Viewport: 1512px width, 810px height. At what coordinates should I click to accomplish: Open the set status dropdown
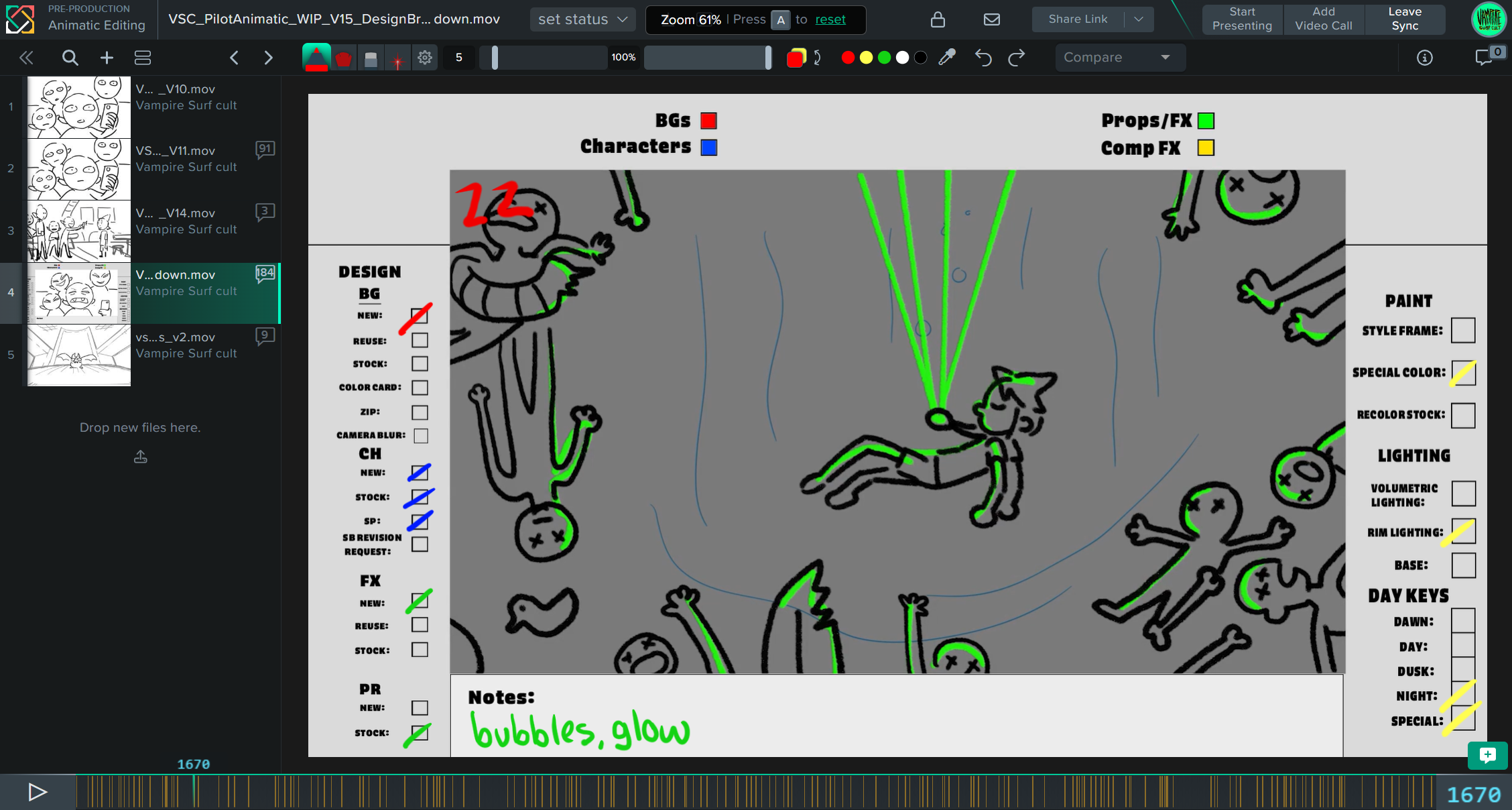(x=582, y=19)
